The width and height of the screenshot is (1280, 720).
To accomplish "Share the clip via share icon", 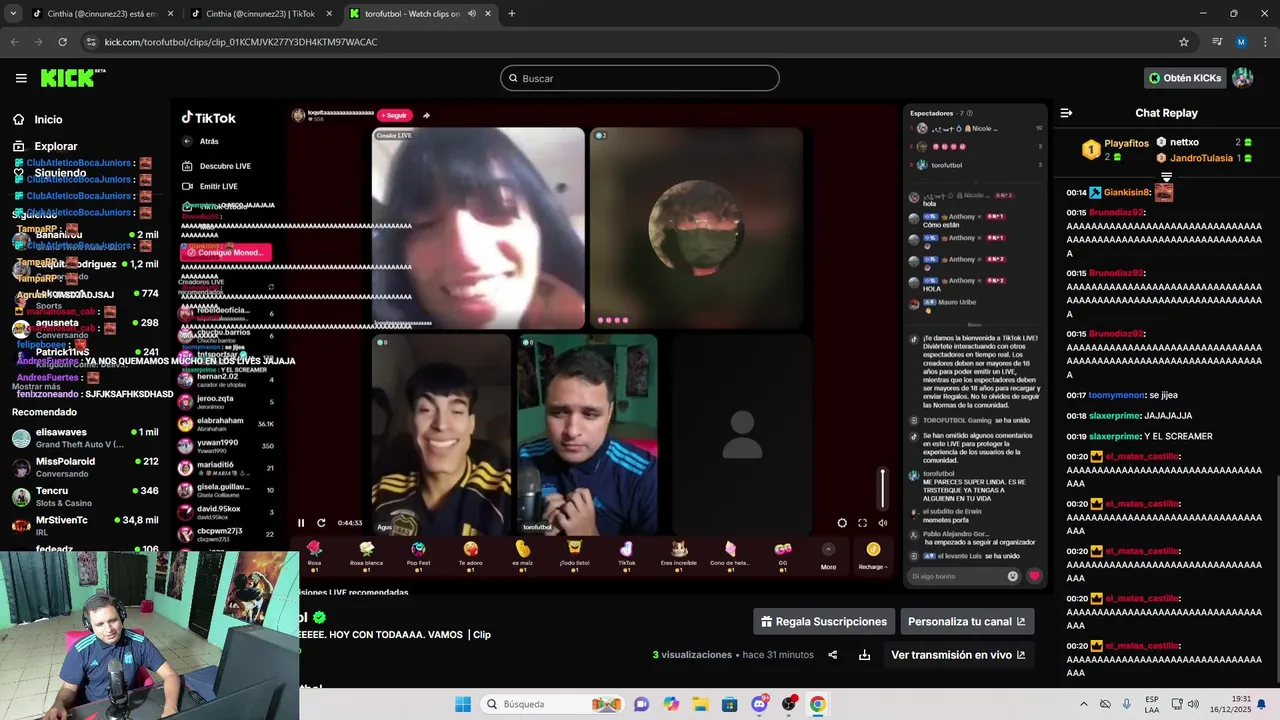I will [832, 655].
